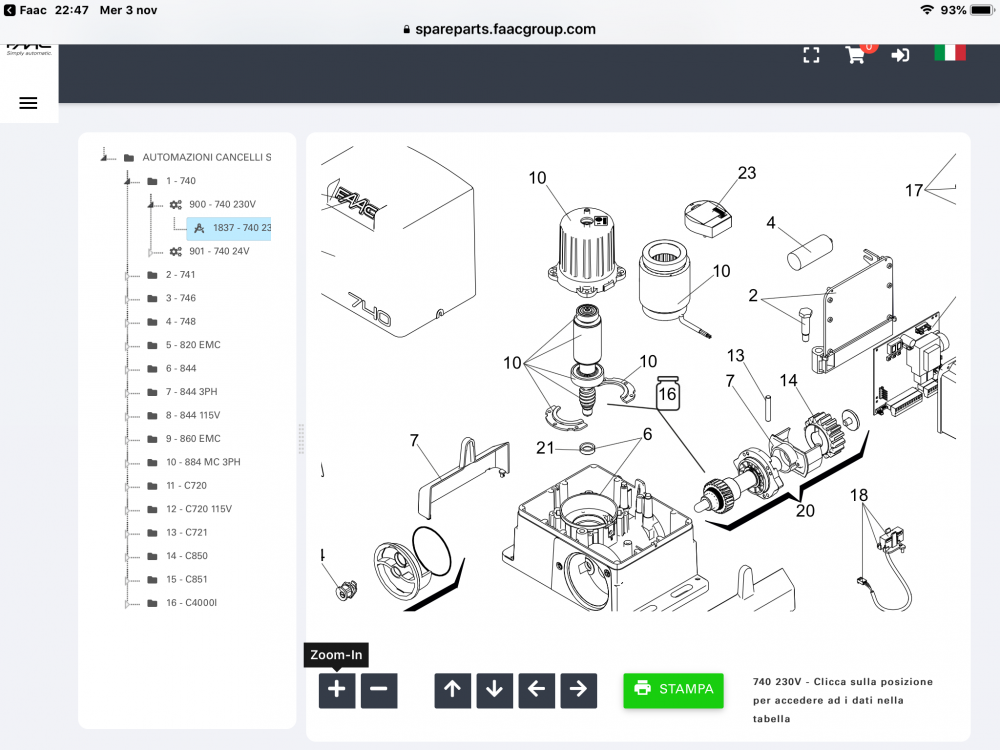Viewport: 1000px width, 750px height.
Task: Click the gears icon beside 901 - 740 24V
Action: [x=175, y=251]
